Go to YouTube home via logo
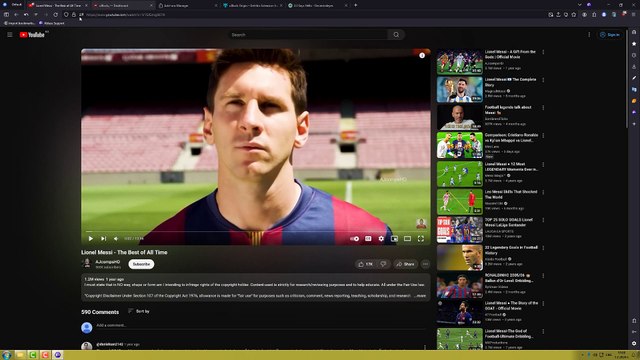 point(32,35)
